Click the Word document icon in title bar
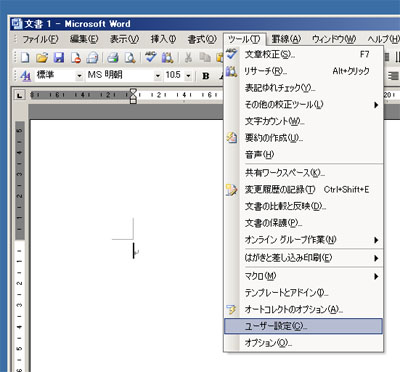This screenshot has width=400, height=372. pyautogui.click(x=17, y=24)
